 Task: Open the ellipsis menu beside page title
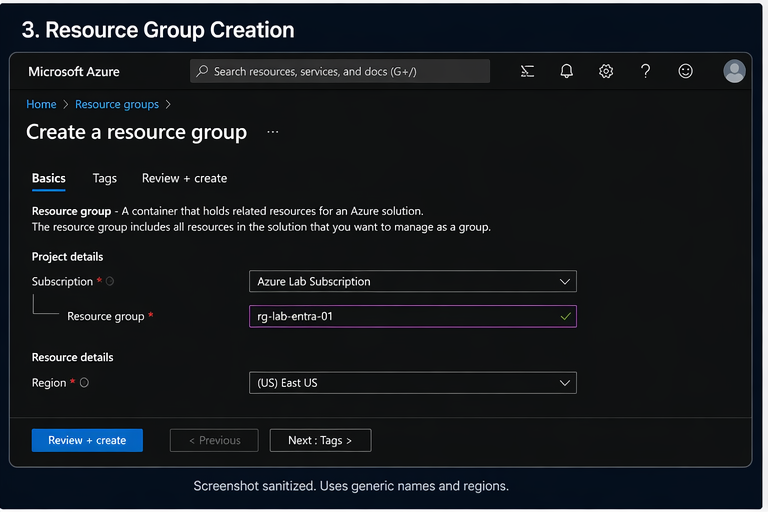273,132
